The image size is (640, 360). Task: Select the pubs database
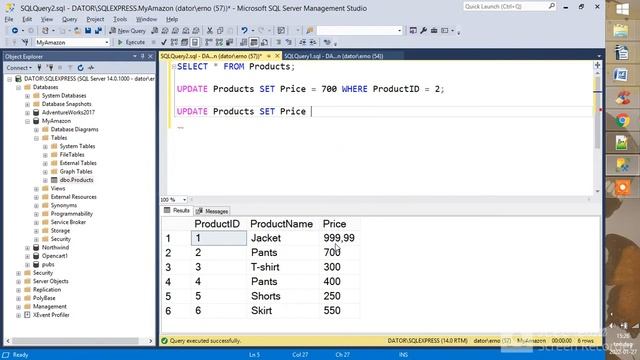click(48, 264)
